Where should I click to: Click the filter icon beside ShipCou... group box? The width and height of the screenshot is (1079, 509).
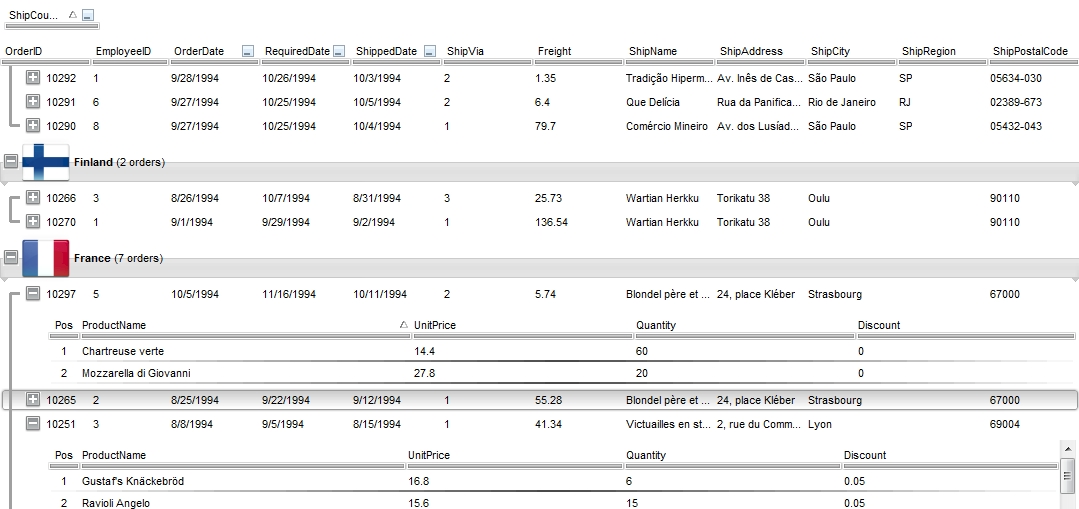tap(88, 16)
